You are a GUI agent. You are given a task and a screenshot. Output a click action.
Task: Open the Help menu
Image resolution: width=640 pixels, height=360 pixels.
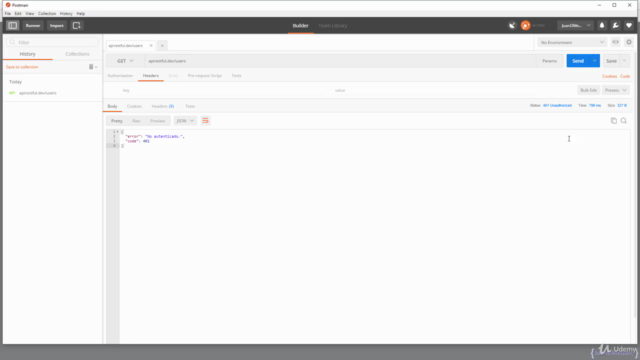[x=81, y=13]
